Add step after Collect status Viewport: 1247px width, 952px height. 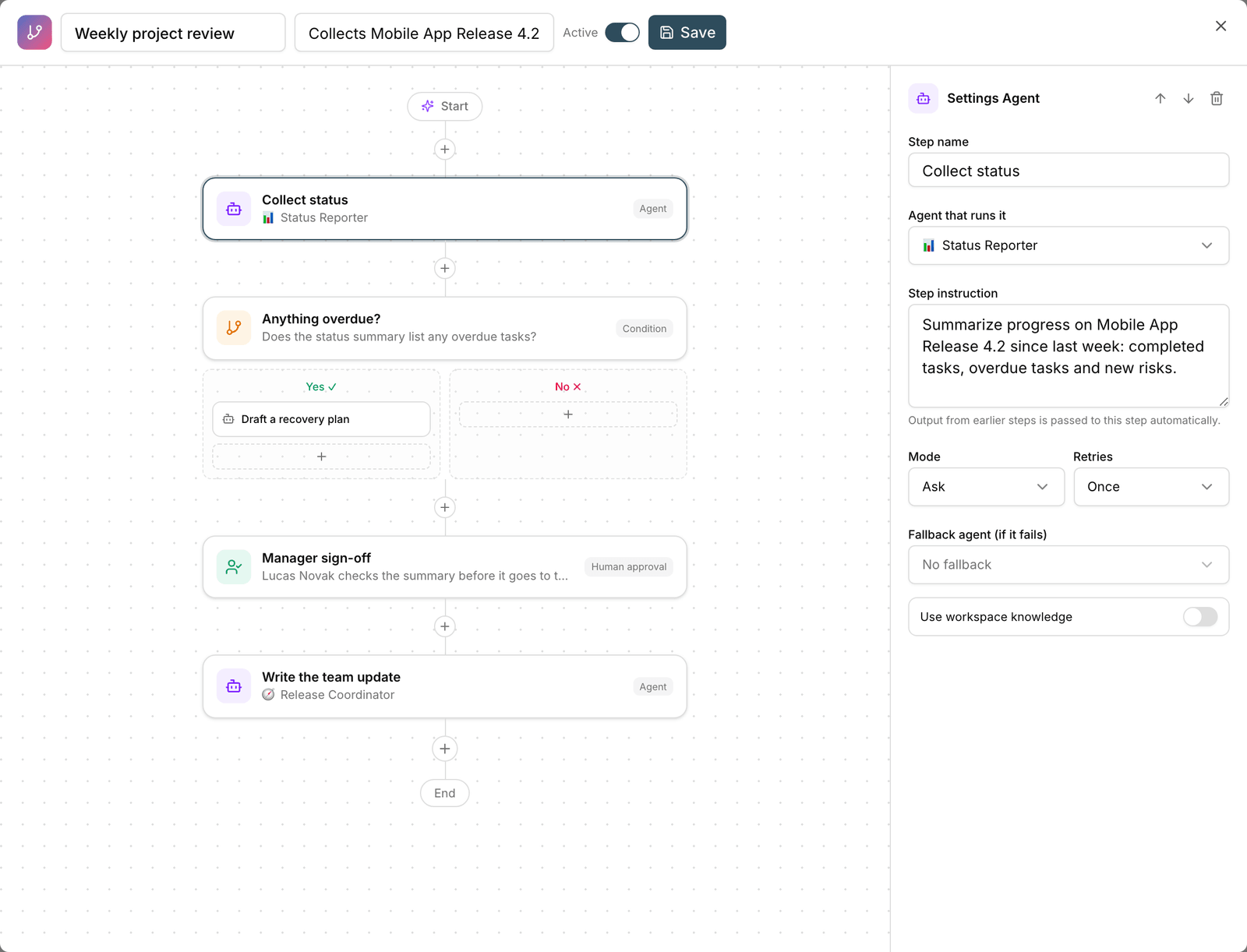(444, 269)
